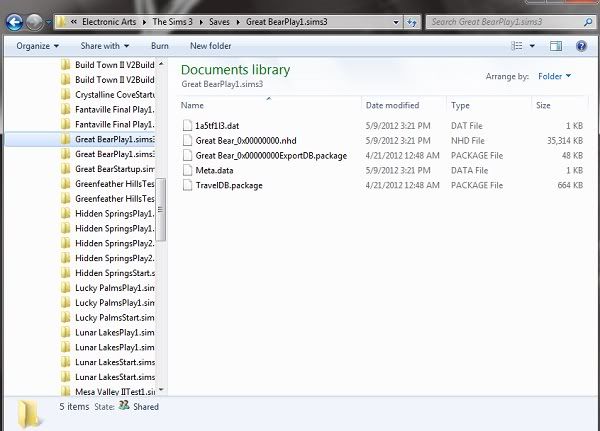600x431 pixels.
Task: Click the 48 KB size cell
Action: pyautogui.click(x=572, y=155)
